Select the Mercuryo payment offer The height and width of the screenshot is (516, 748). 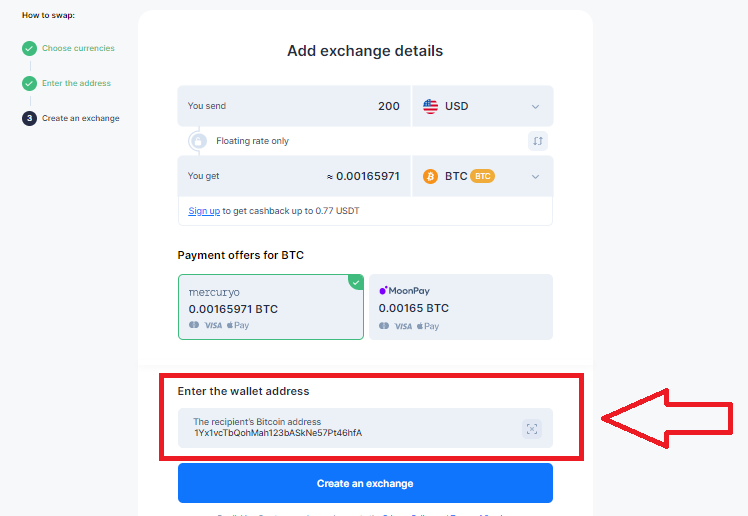coord(271,307)
